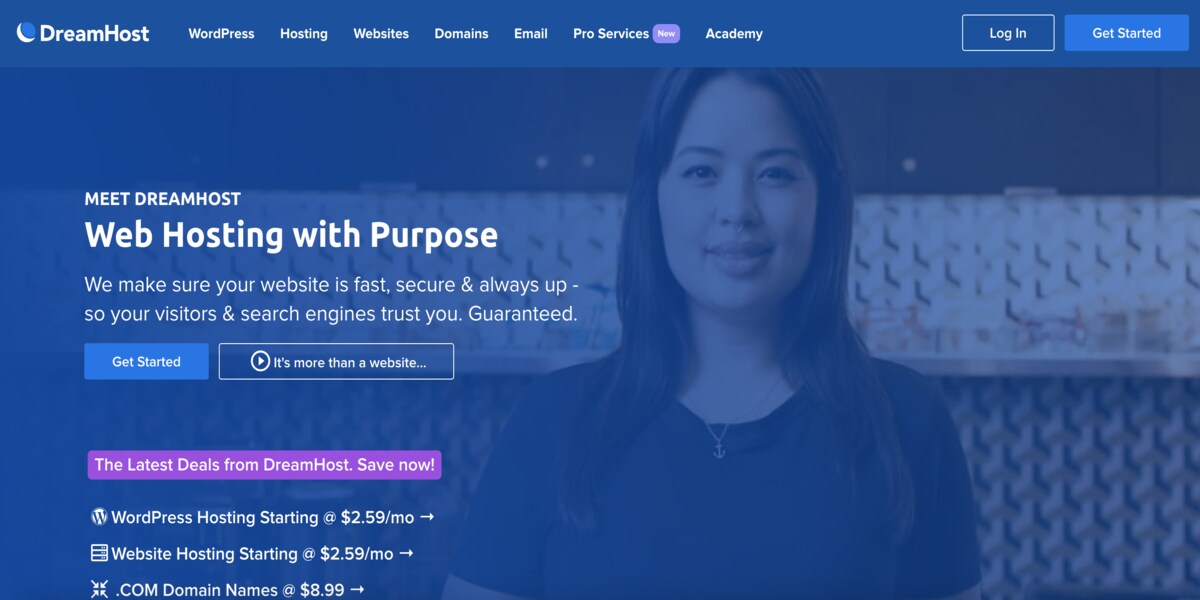Click the arrow after Website Hosting price
This screenshot has height=600, width=1200.
[406, 553]
